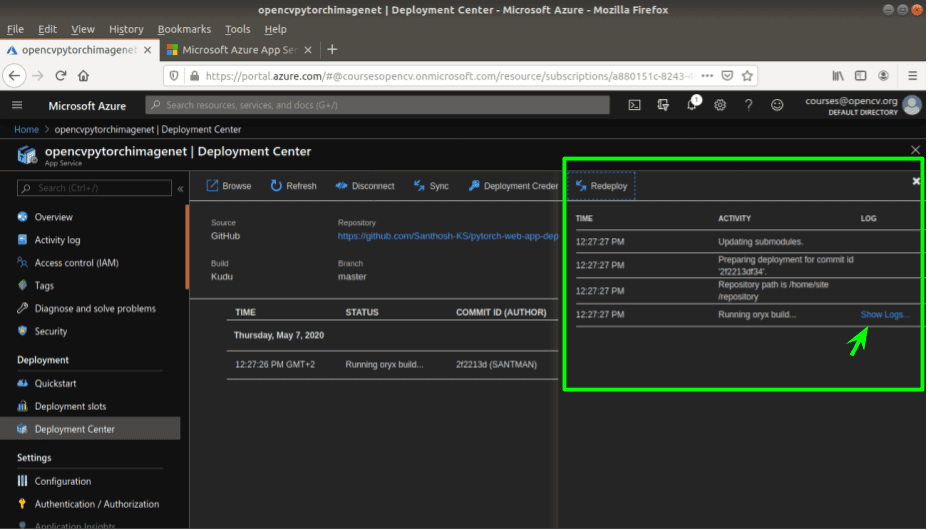Open Configuration under Settings
The width and height of the screenshot is (930, 530).
(62, 481)
